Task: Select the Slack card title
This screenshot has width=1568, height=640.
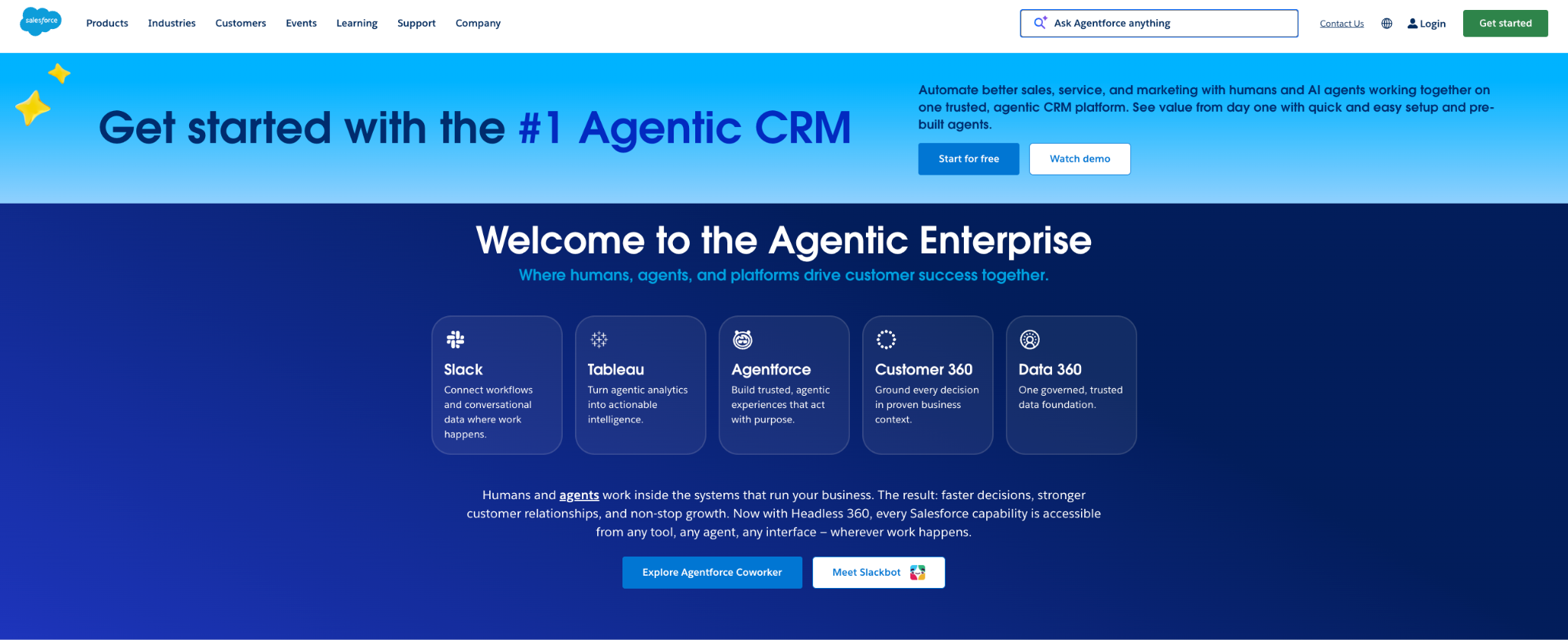Action: [x=463, y=370]
